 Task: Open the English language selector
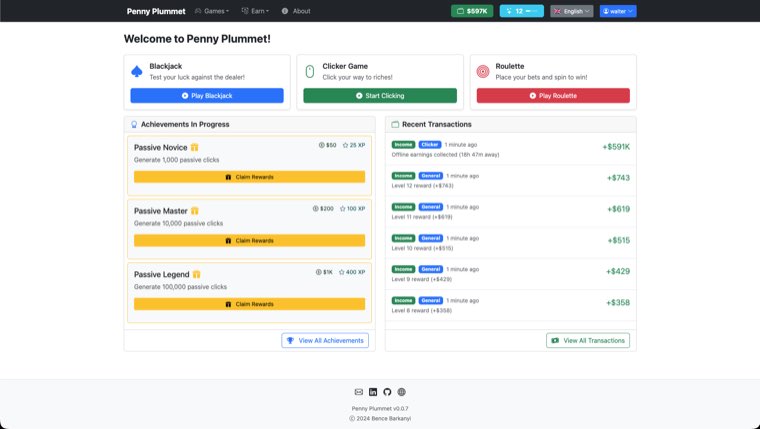(x=571, y=11)
